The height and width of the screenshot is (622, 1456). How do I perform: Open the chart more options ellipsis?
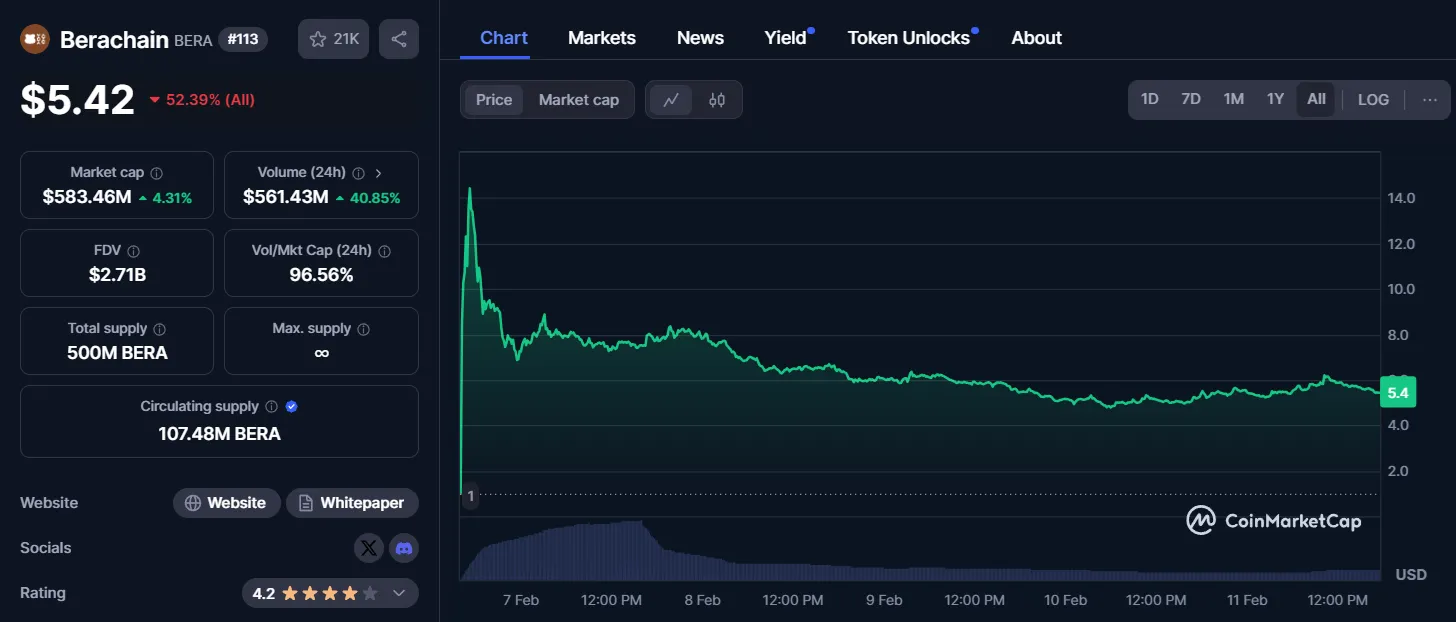tap(1430, 100)
